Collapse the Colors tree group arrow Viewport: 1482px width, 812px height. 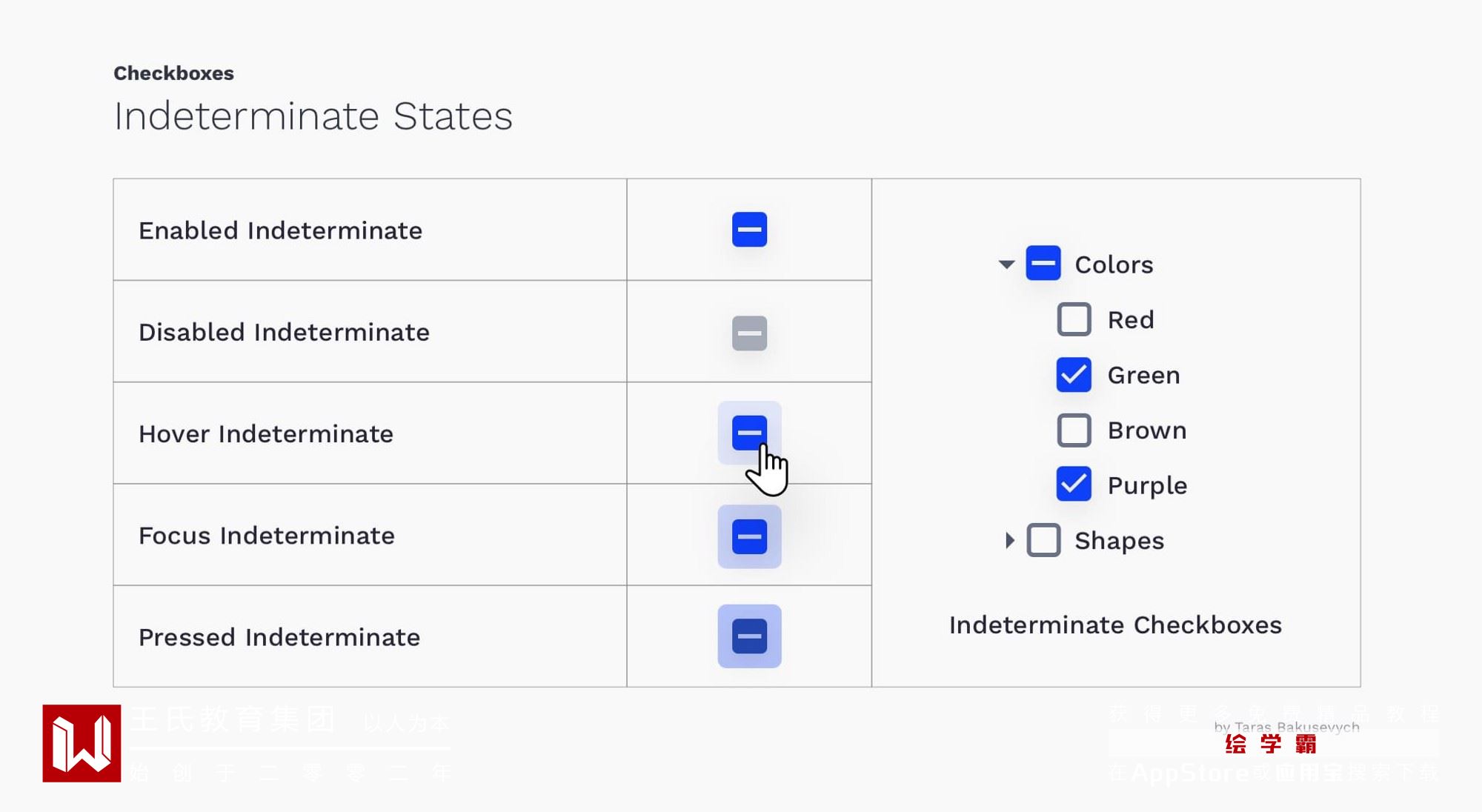[1006, 264]
